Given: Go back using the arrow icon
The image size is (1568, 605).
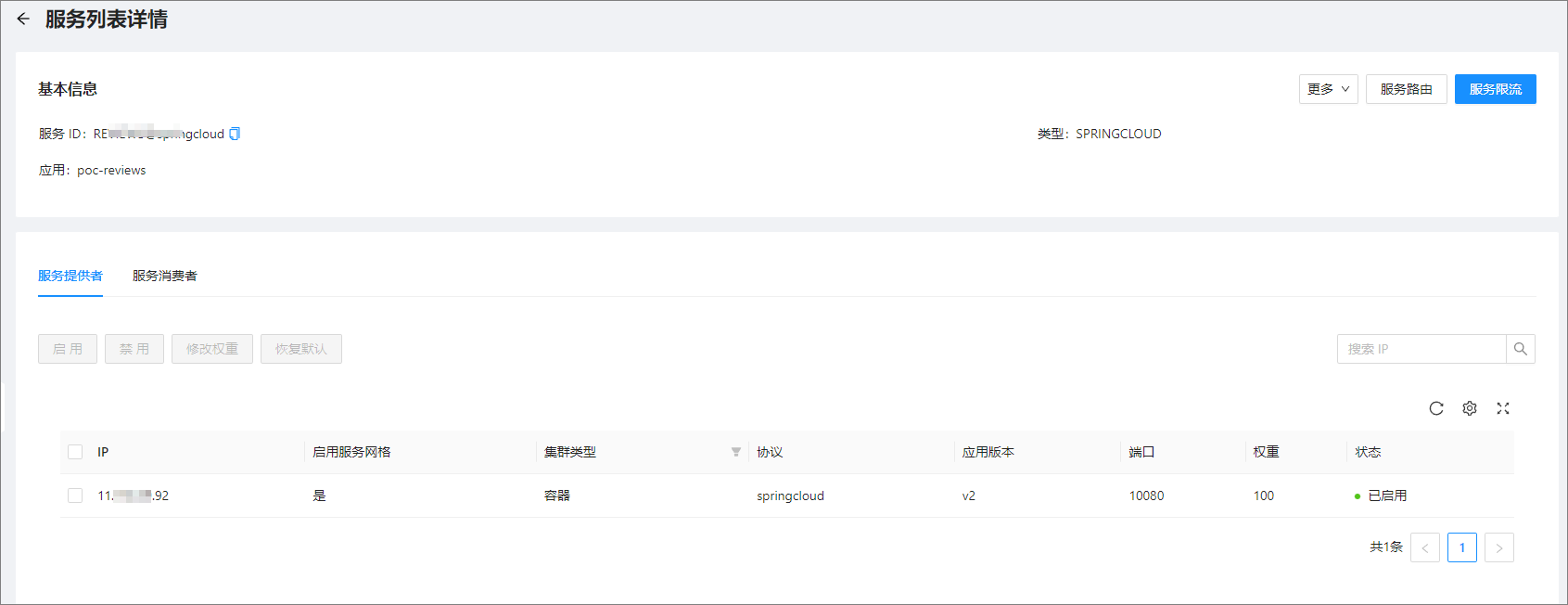Looking at the screenshot, I should coord(23,19).
